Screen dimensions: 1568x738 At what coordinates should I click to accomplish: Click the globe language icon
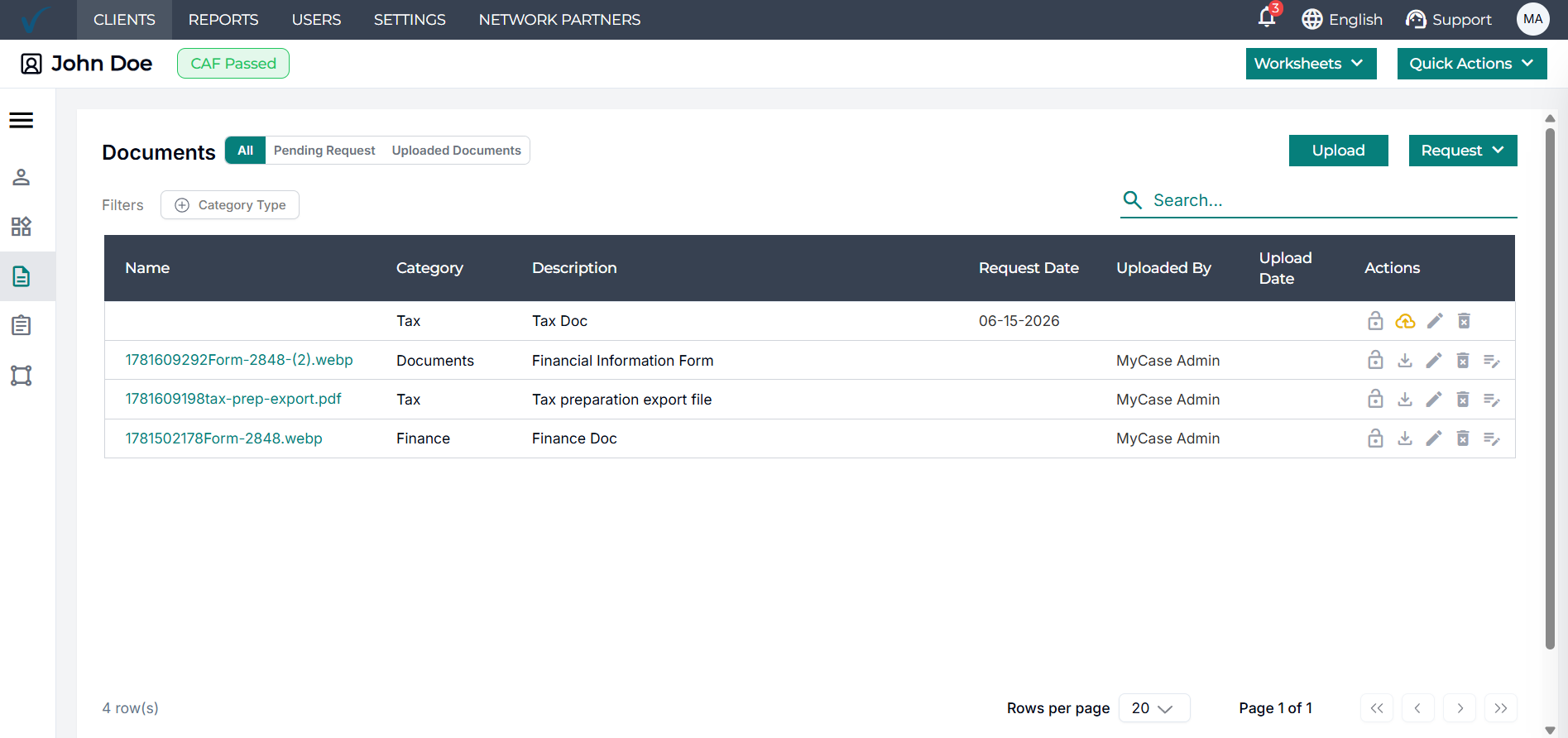tap(1312, 19)
